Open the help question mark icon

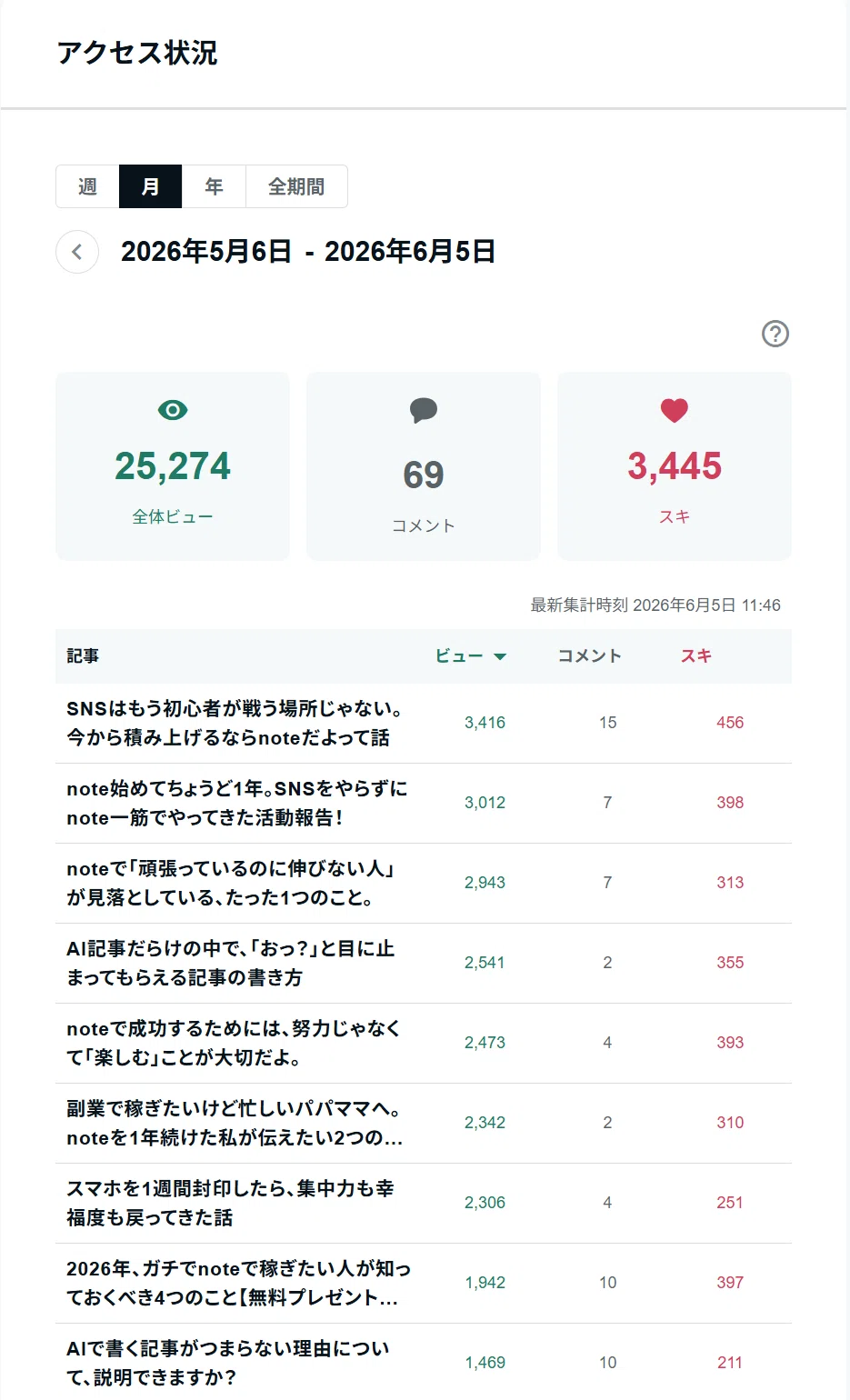(x=775, y=334)
